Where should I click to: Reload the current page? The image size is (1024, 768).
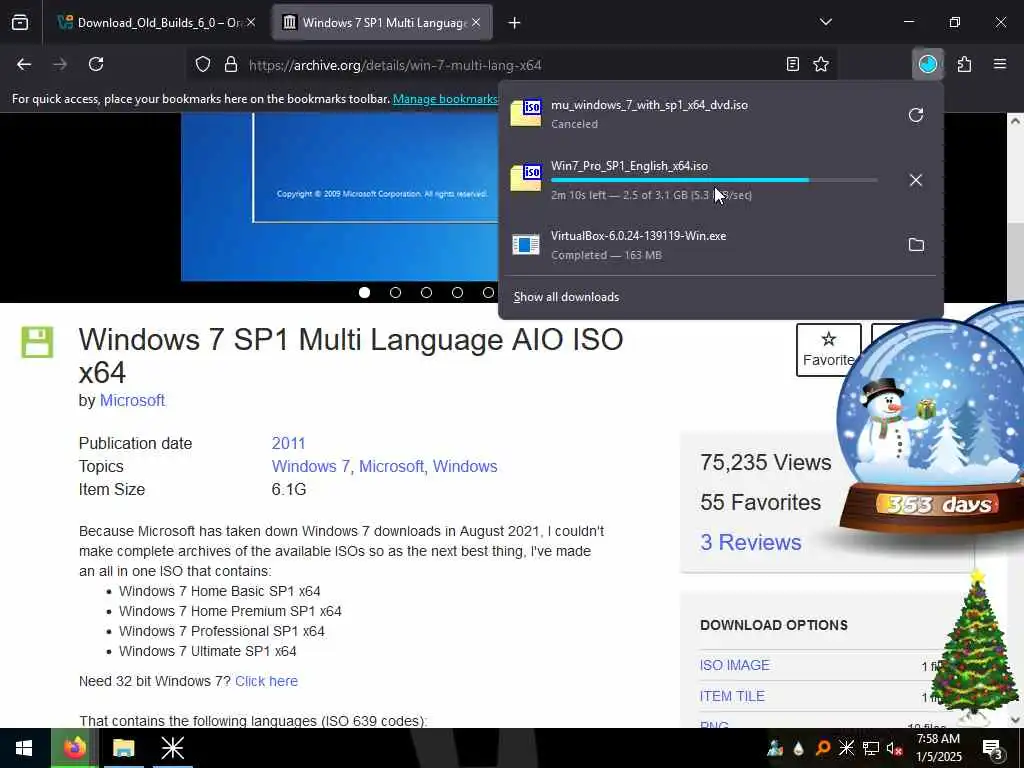[x=96, y=64]
